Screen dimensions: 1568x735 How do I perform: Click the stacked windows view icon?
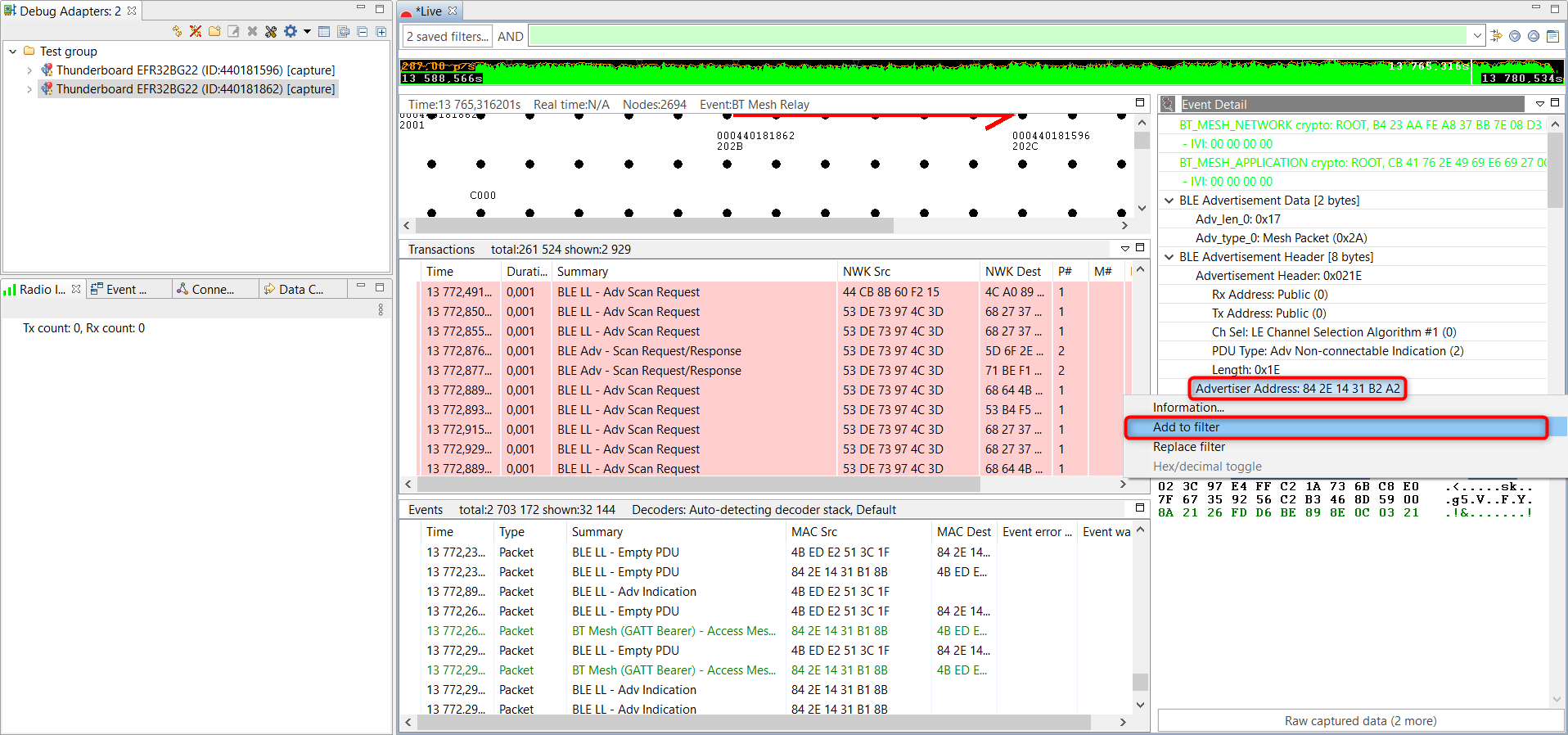click(343, 31)
